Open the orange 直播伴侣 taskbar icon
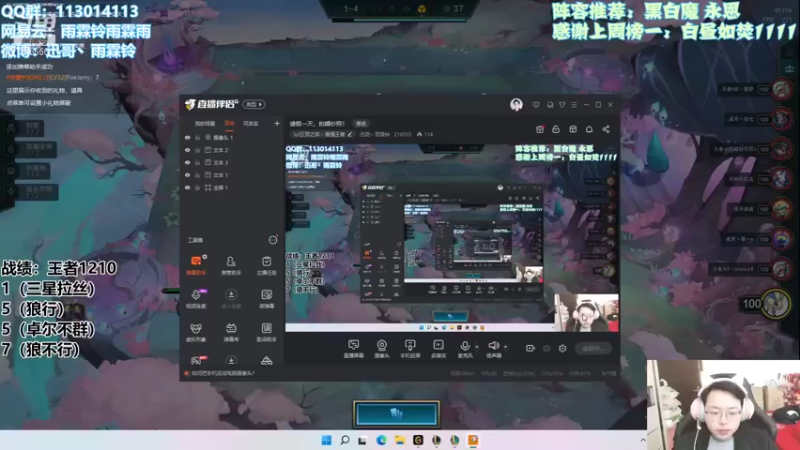Image resolution: width=800 pixels, height=450 pixels. [473, 440]
